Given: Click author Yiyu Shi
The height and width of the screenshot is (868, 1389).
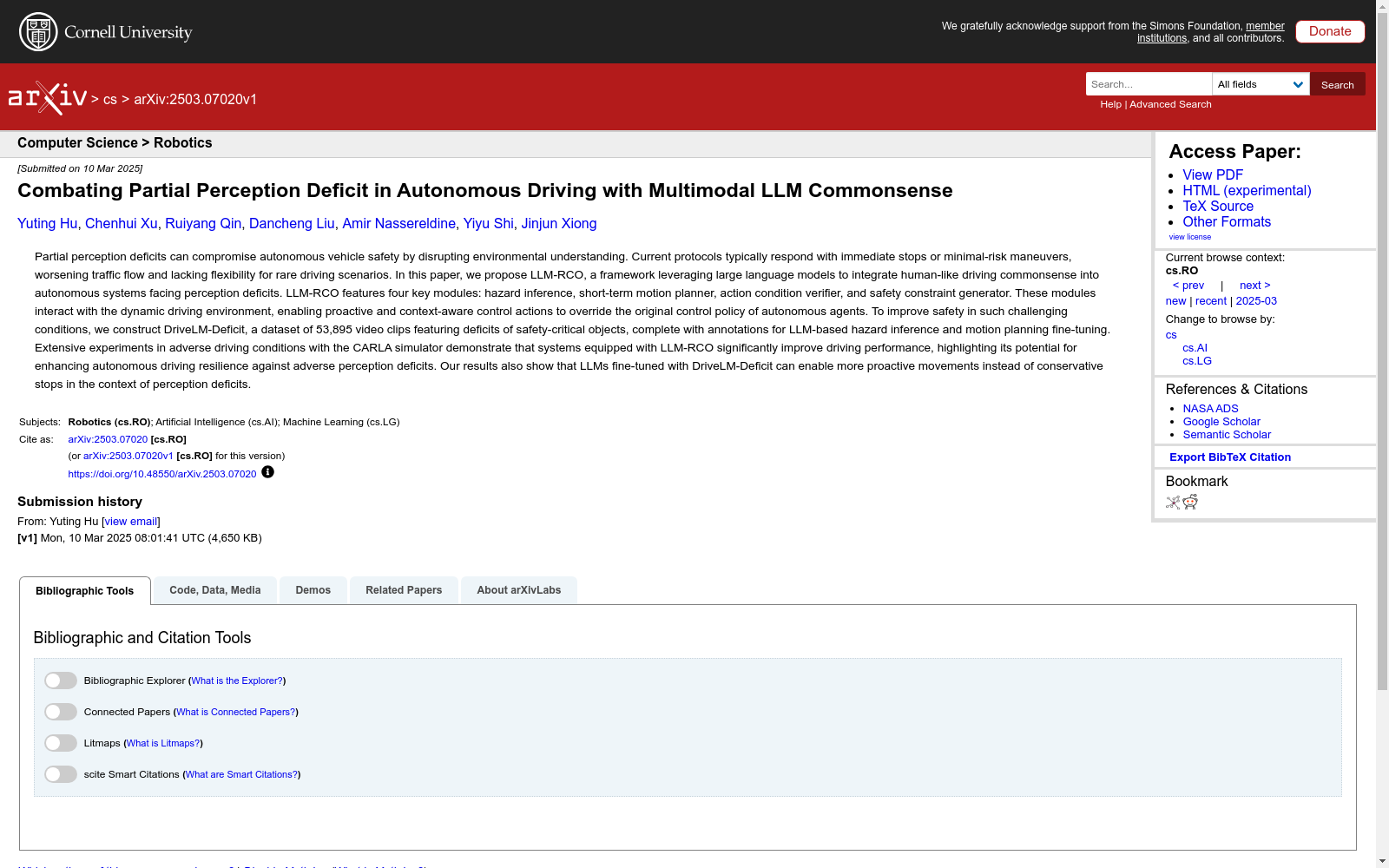Looking at the screenshot, I should click(x=488, y=224).
